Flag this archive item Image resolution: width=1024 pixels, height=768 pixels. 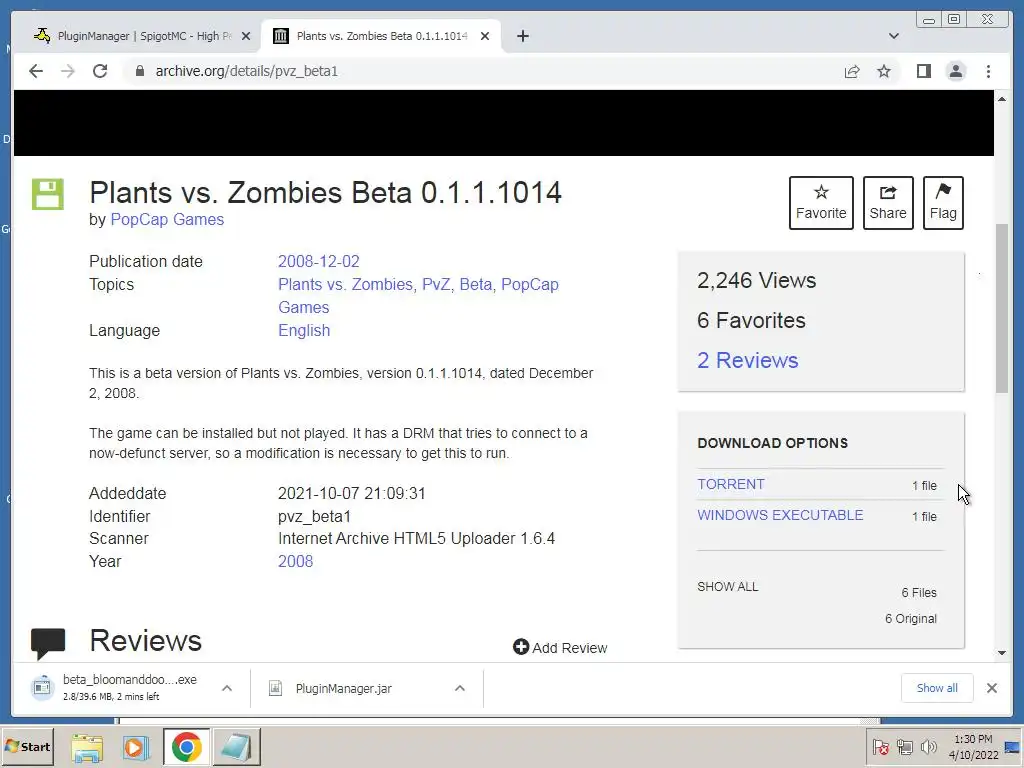(943, 202)
